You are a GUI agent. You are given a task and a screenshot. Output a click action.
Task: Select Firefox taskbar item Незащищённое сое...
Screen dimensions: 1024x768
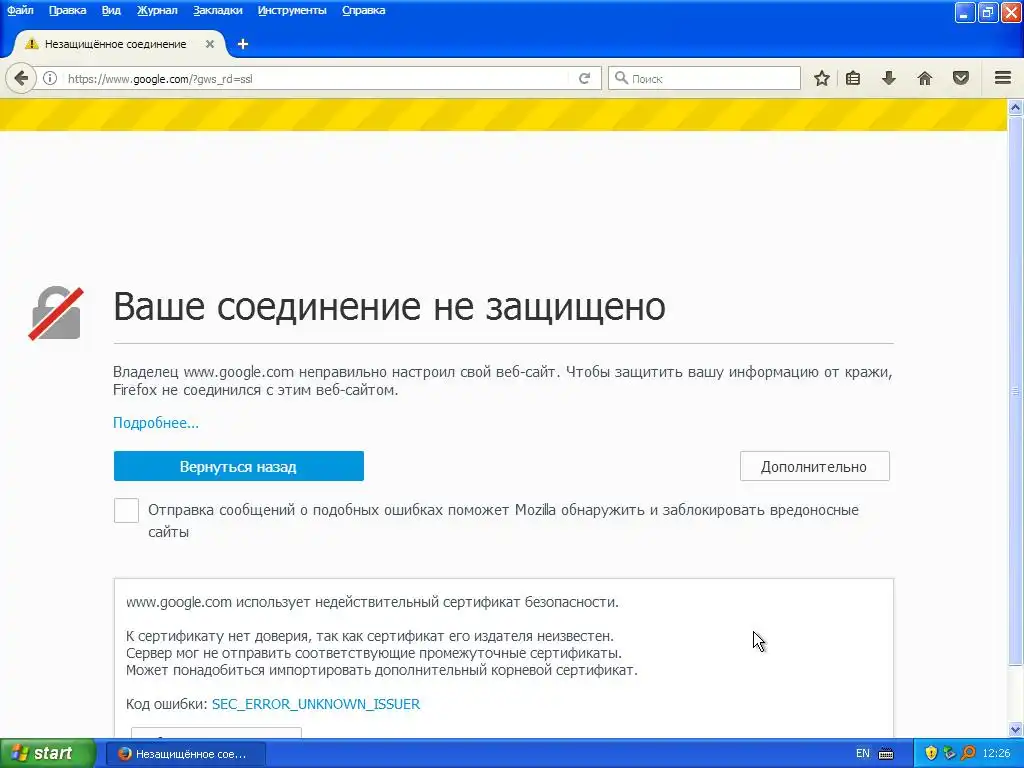coord(185,754)
